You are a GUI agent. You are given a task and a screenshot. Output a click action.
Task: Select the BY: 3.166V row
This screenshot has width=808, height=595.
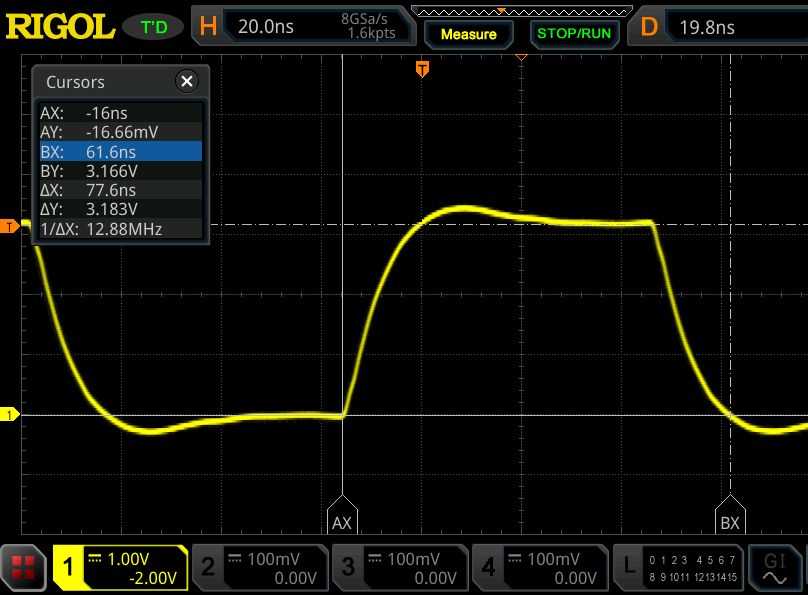click(121, 171)
